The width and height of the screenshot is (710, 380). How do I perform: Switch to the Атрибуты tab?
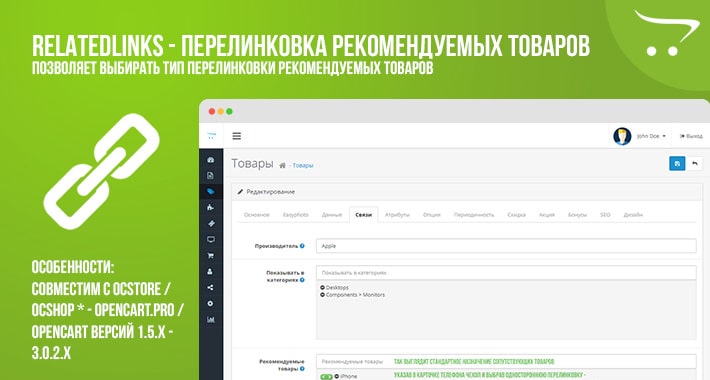coord(397,215)
